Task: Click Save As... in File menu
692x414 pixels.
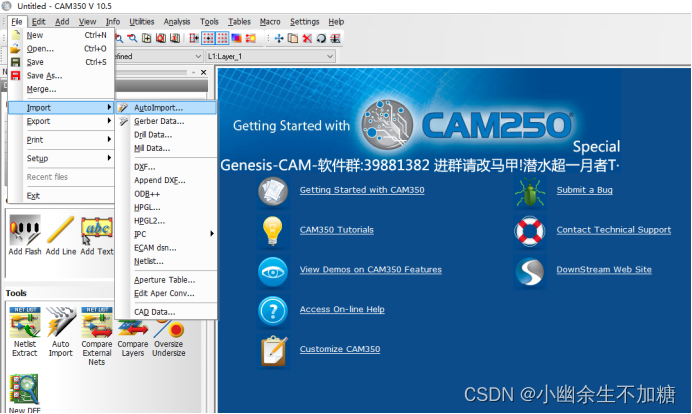Action: point(60,75)
